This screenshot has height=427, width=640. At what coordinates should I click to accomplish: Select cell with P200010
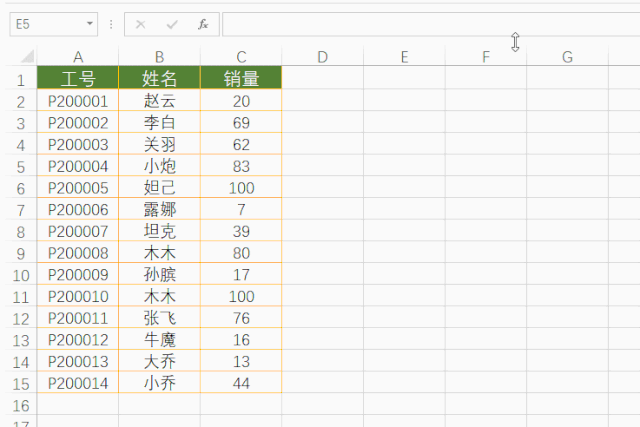point(78,296)
